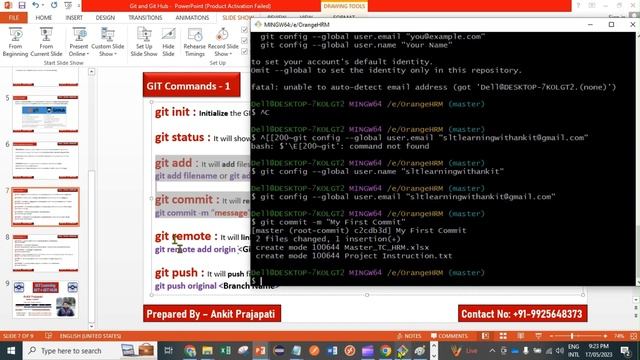Adjust the zoom slider handle
This screenshot has height=360, width=640.
click(572, 336)
